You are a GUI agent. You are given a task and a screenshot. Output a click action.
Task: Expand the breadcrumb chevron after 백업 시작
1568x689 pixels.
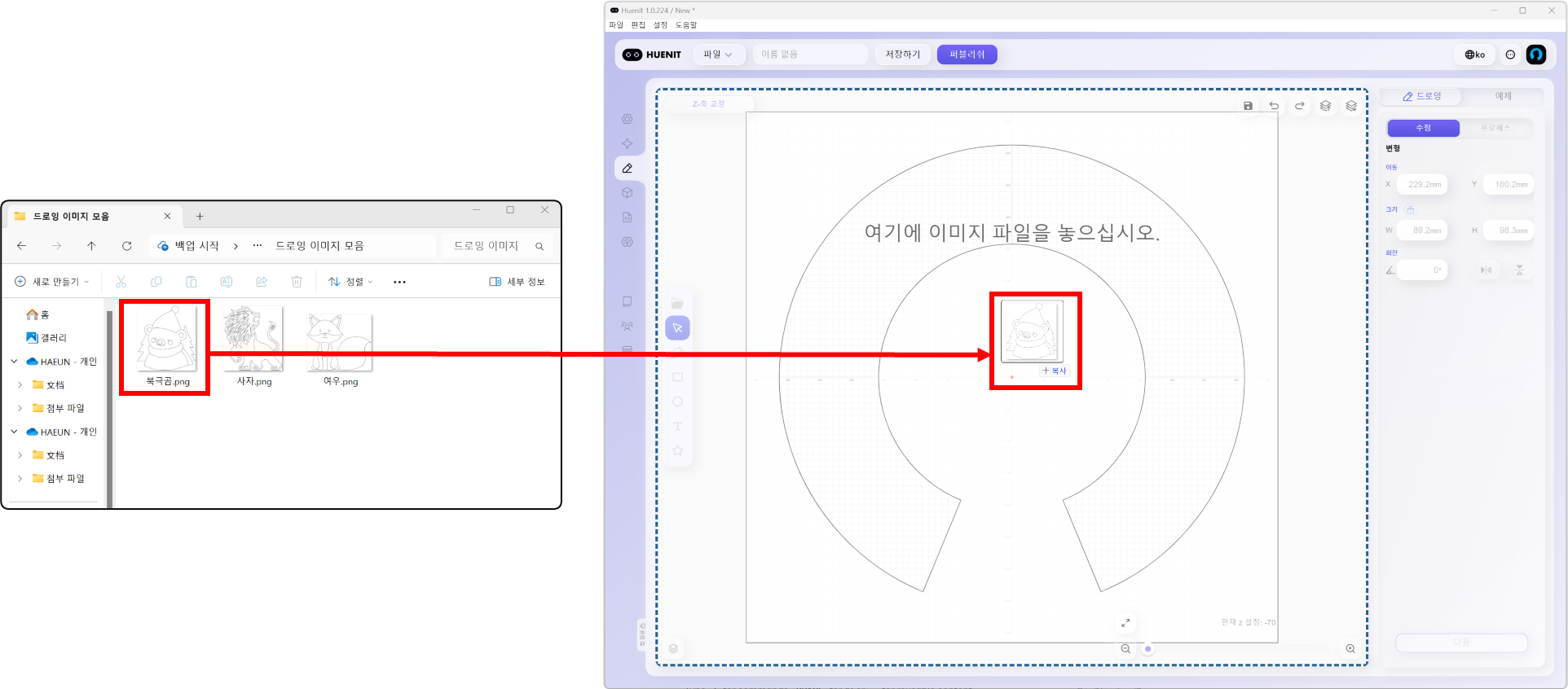[236, 246]
